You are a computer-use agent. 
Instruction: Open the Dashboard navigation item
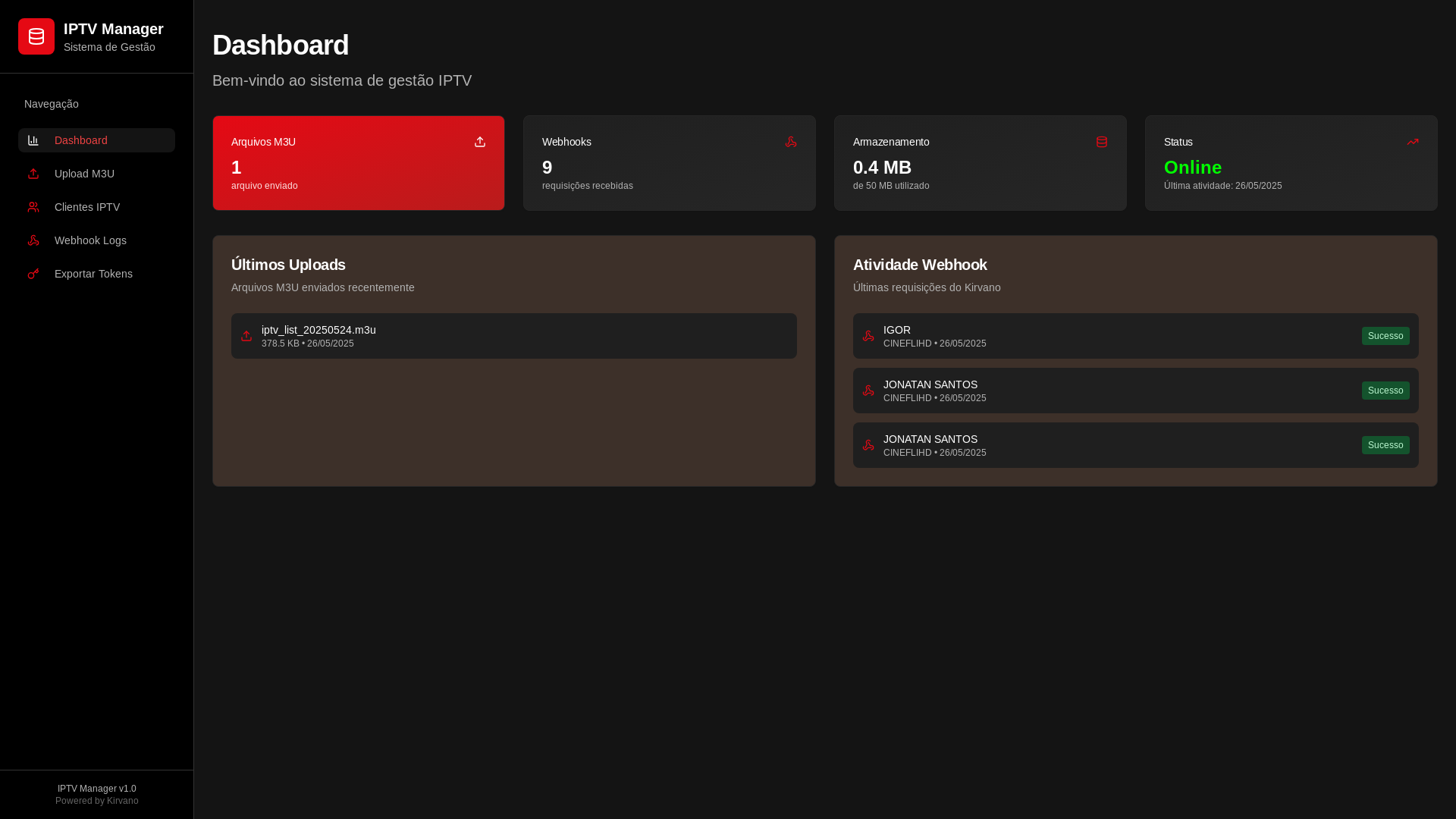(x=96, y=140)
